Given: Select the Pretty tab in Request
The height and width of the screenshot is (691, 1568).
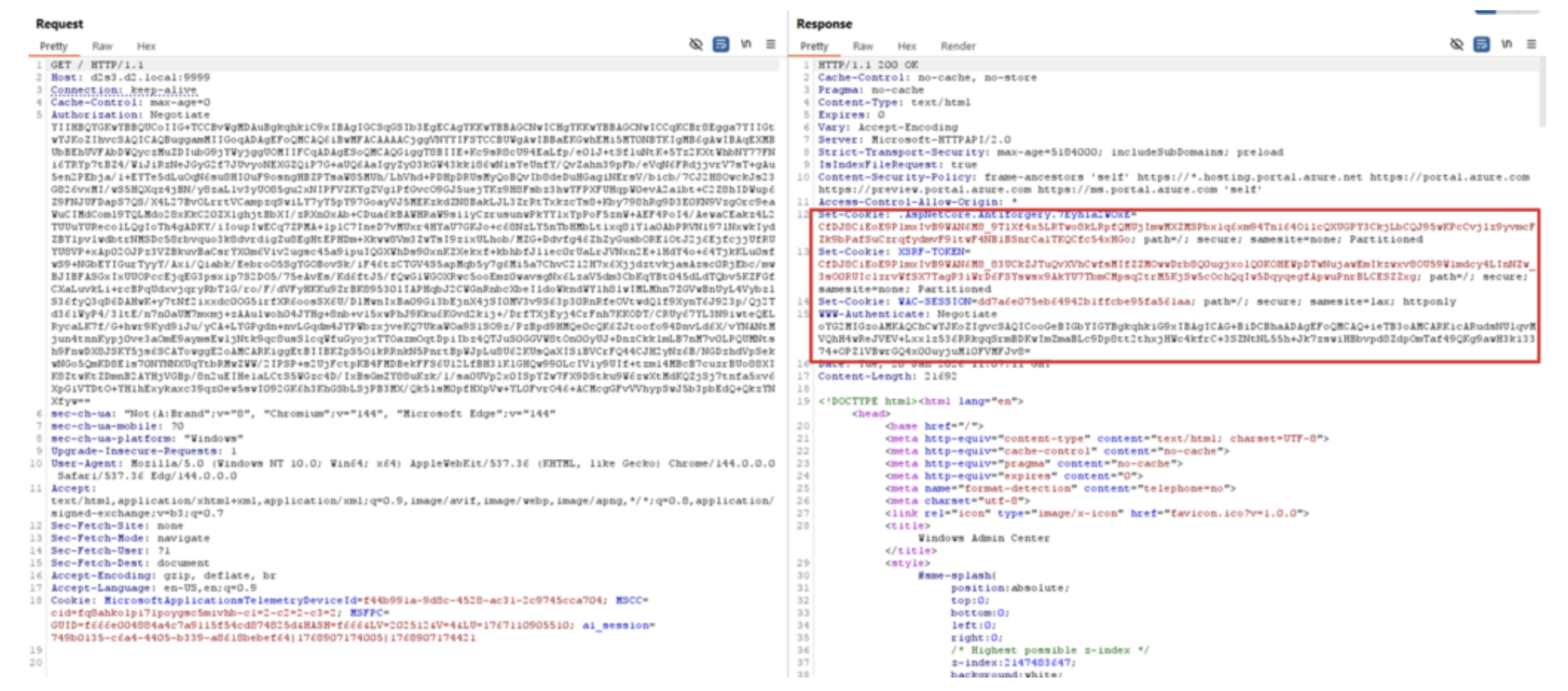Looking at the screenshot, I should pos(54,47).
